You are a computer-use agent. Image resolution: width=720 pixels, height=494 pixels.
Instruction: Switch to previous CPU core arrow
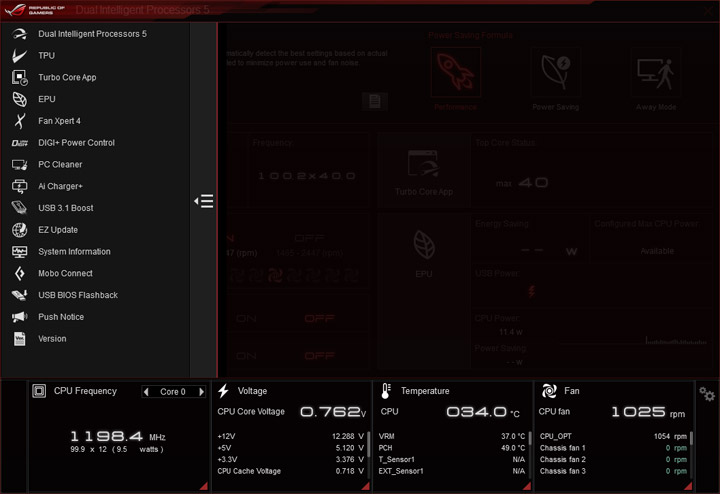146,392
